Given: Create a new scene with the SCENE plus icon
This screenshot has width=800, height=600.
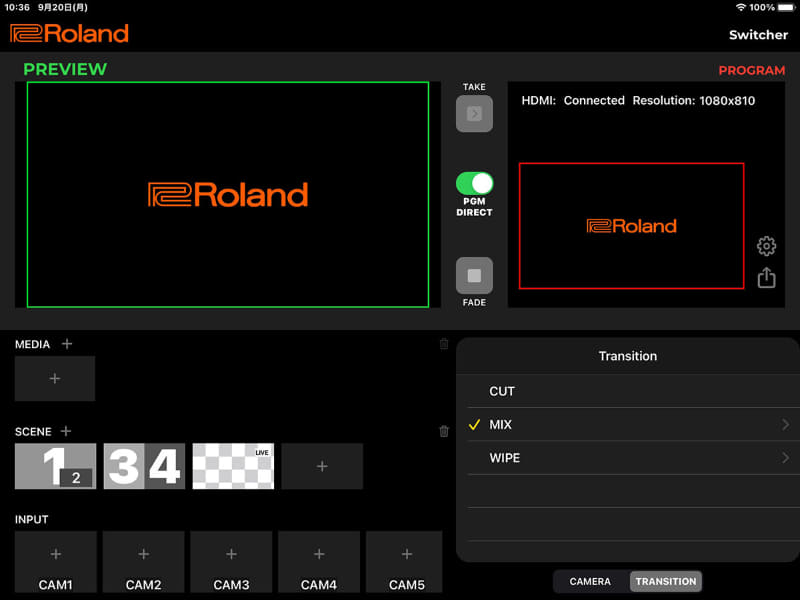Looking at the screenshot, I should tap(66, 431).
